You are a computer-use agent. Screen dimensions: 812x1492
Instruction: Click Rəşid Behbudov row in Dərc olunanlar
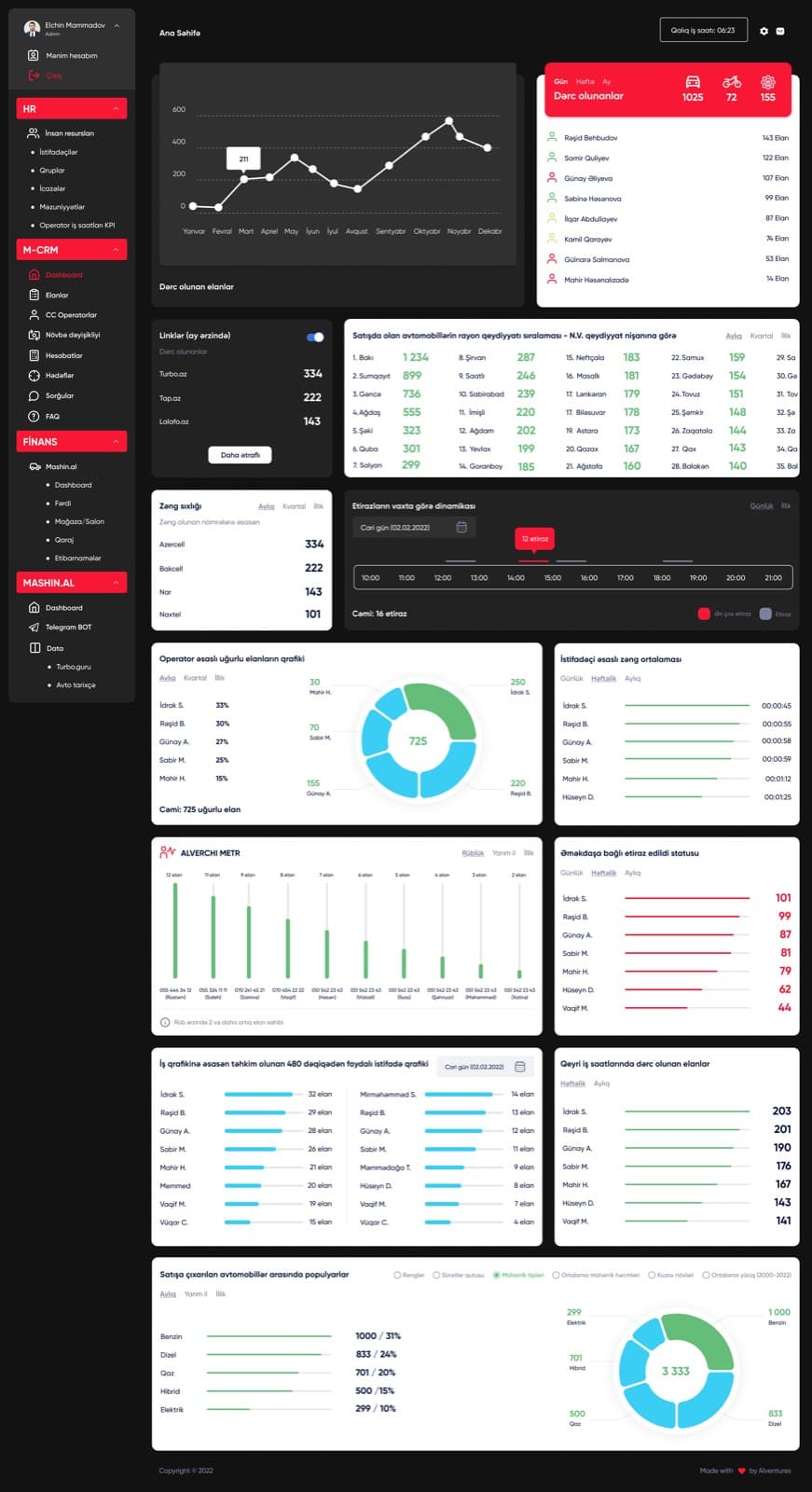coord(667,138)
